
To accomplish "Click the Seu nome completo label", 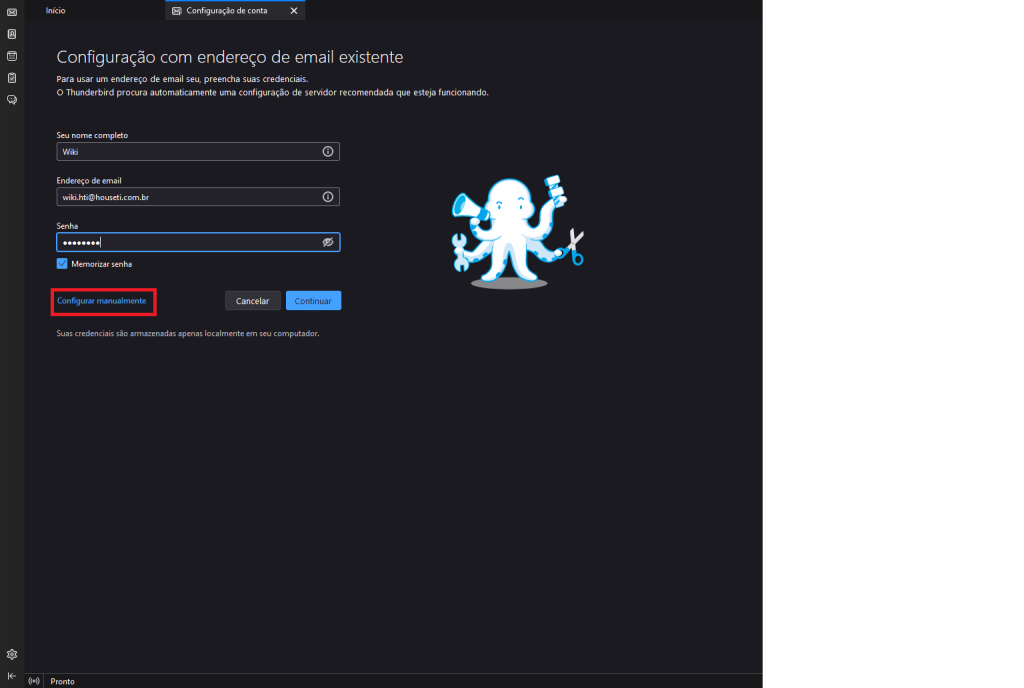I will [x=92, y=135].
